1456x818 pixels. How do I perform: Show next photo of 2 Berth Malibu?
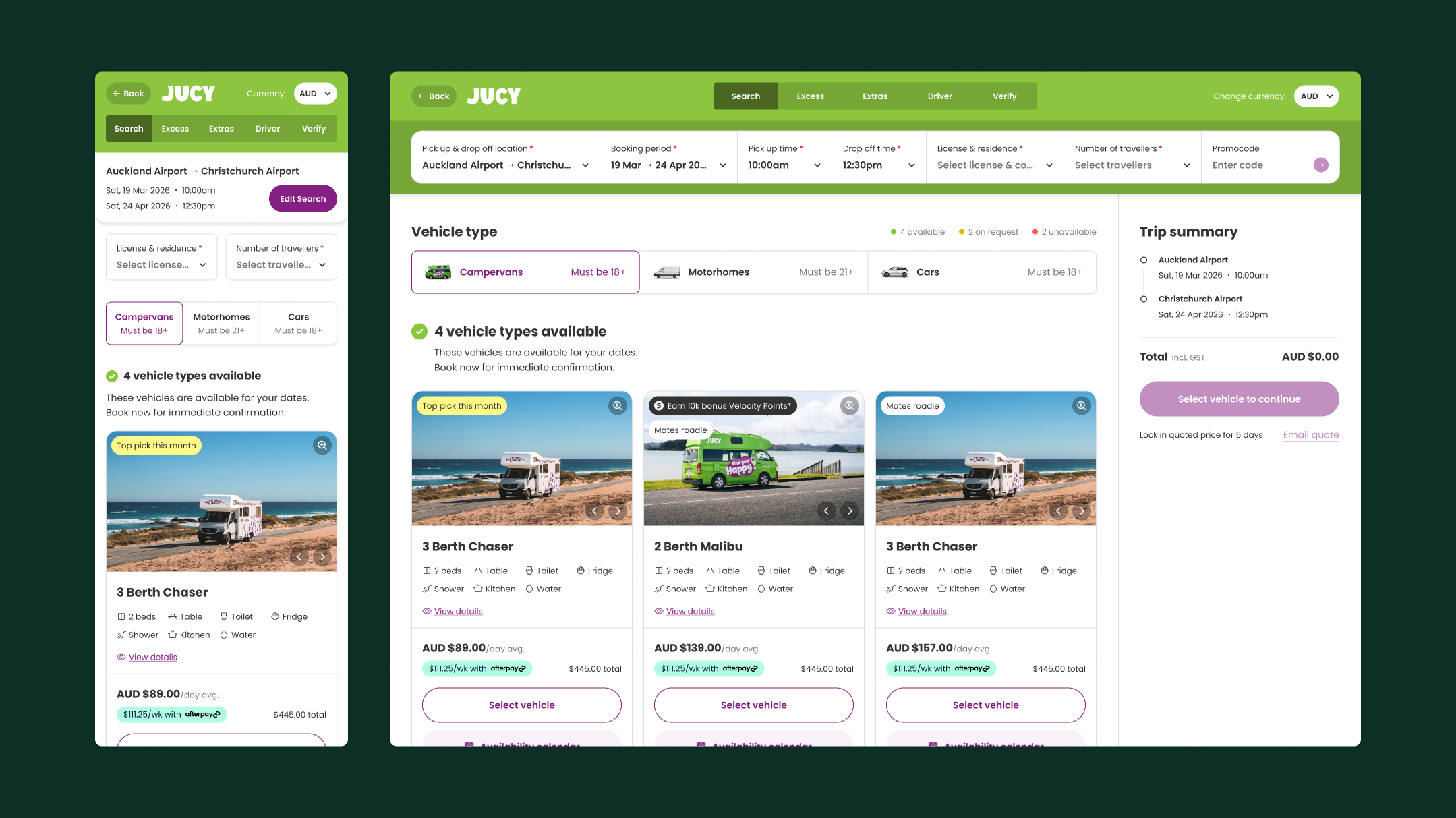850,510
